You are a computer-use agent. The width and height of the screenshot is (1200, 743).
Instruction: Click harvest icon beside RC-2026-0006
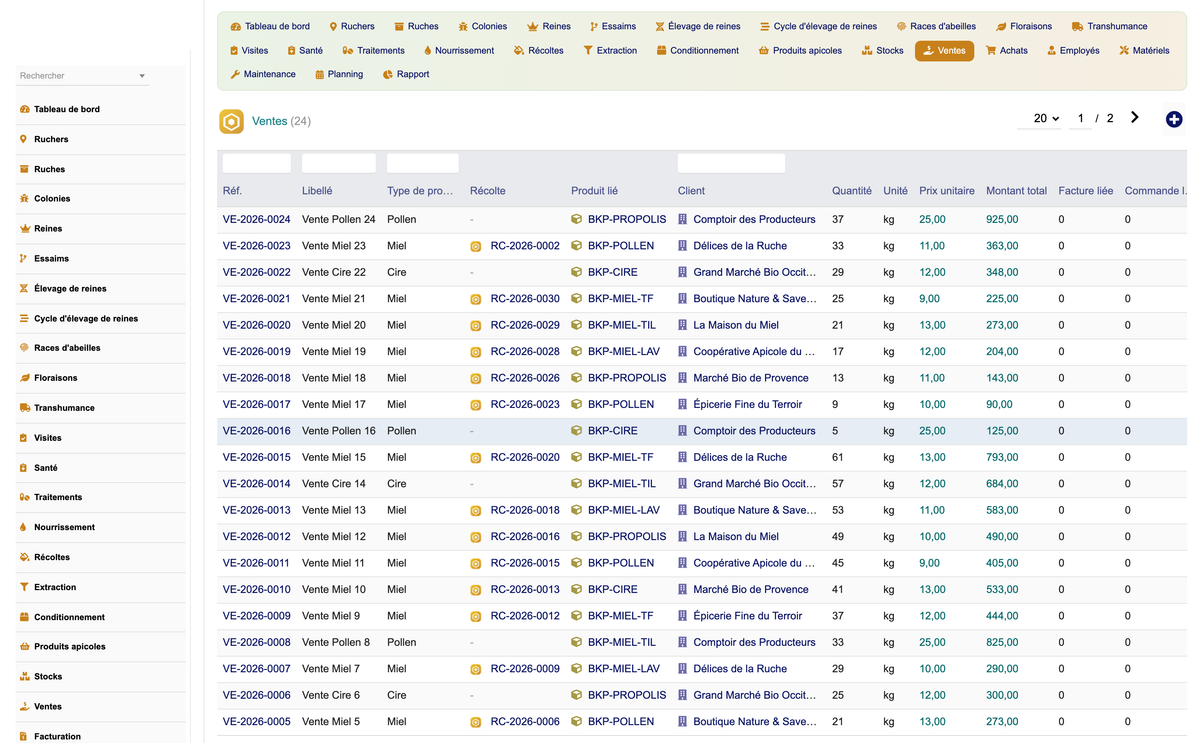[x=476, y=722]
